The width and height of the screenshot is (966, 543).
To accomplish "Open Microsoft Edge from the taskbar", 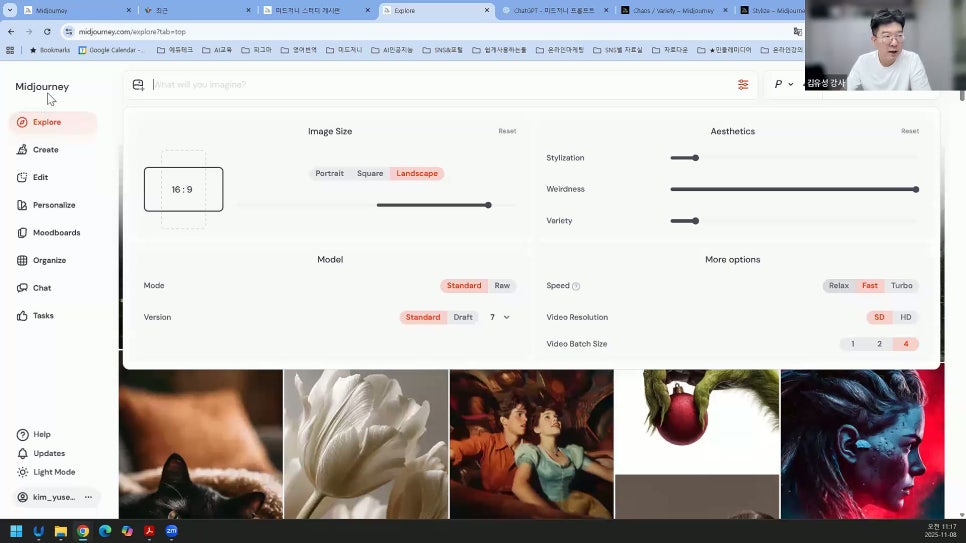I will tap(105, 531).
